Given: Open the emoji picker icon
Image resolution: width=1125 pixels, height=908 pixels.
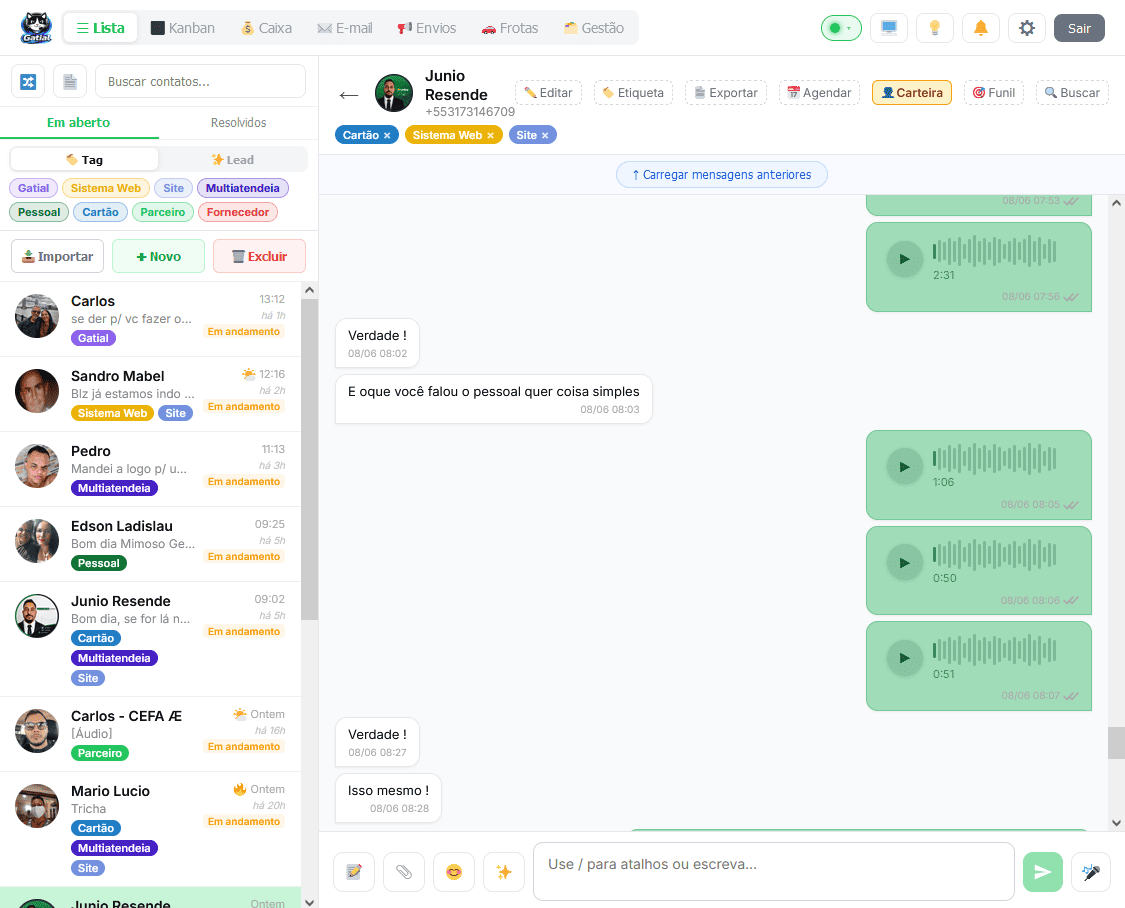Looking at the screenshot, I should 453,871.
